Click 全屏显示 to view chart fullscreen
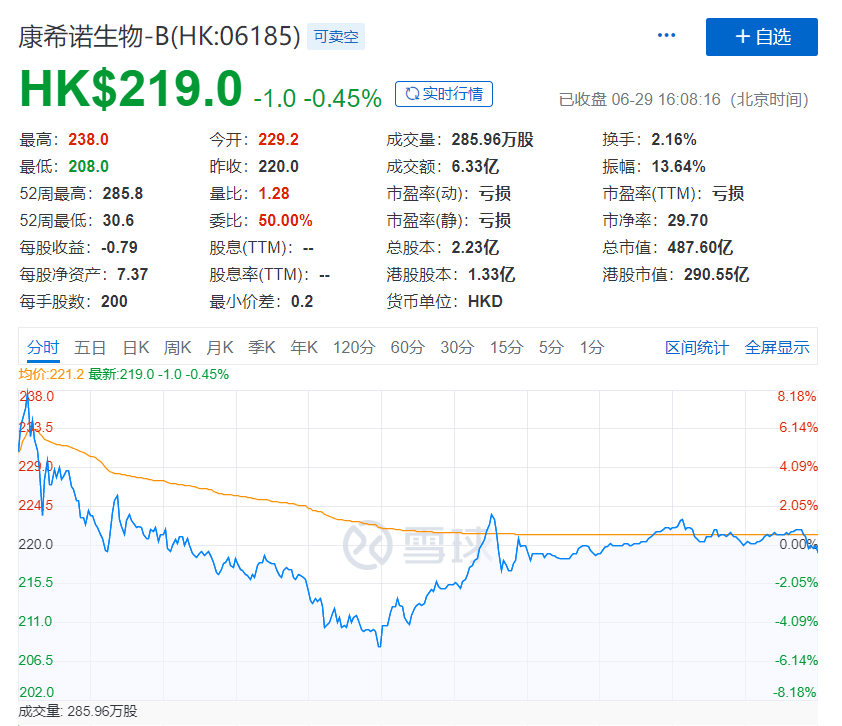This screenshot has height=726, width=842. (777, 348)
